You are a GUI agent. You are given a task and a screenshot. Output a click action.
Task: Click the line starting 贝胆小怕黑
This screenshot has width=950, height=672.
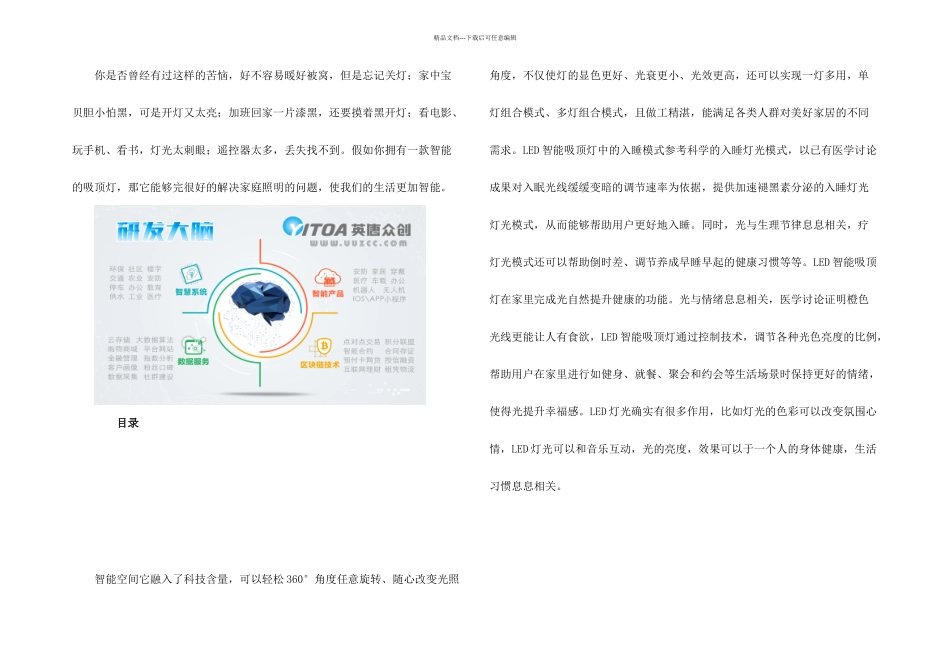click(x=265, y=113)
